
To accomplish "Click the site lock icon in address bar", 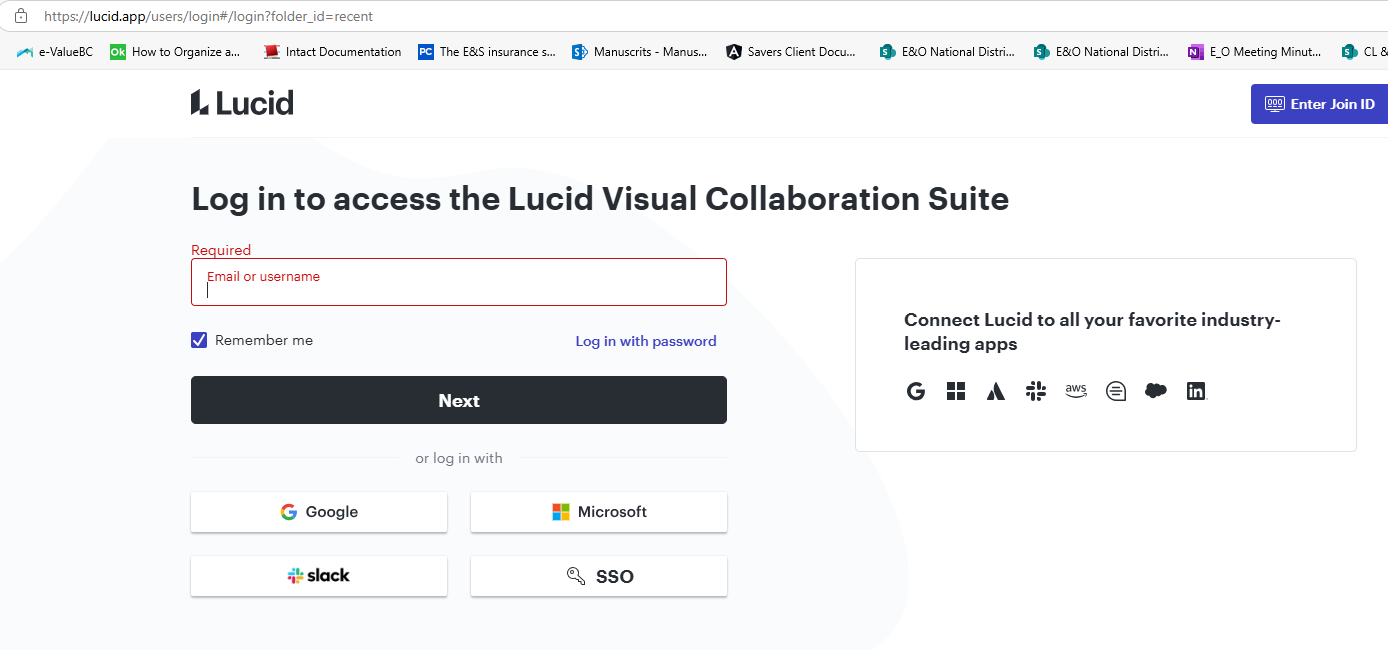I will (x=20, y=16).
